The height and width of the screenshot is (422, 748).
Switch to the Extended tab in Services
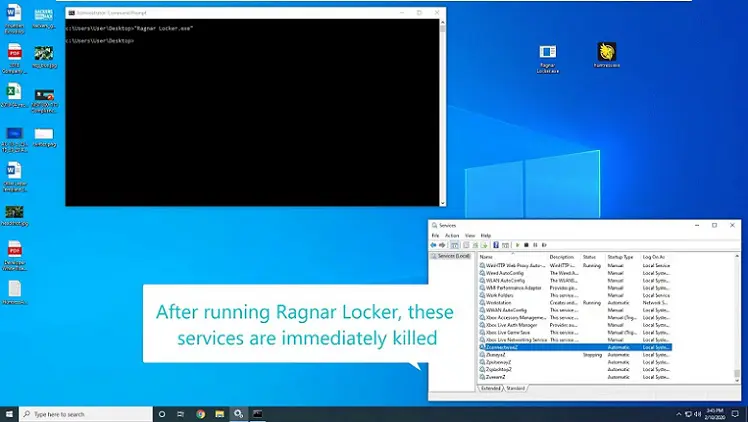click(x=490, y=389)
